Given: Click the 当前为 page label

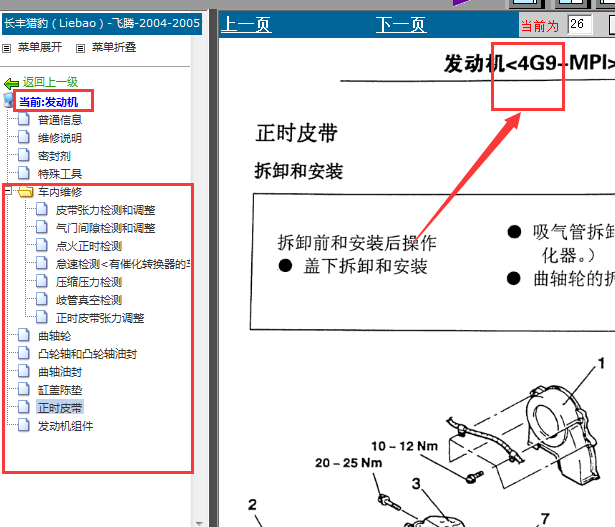Looking at the screenshot, I should 540,26.
